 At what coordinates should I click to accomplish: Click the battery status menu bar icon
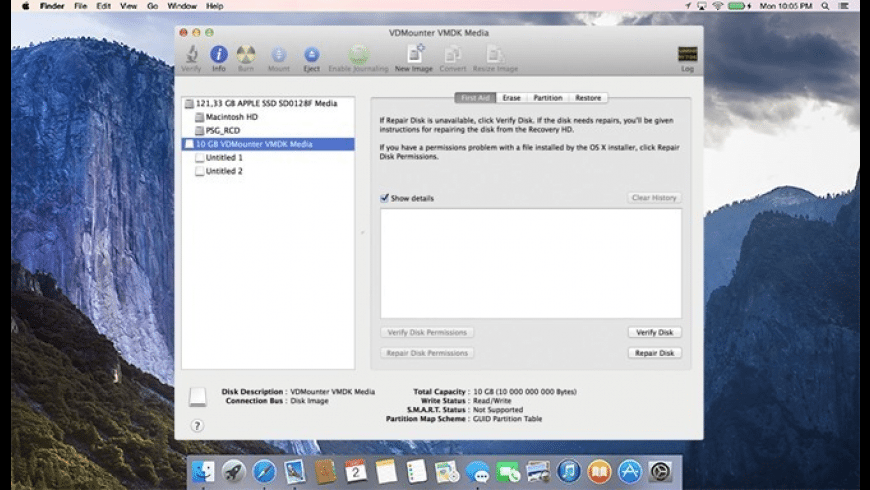click(x=740, y=6)
